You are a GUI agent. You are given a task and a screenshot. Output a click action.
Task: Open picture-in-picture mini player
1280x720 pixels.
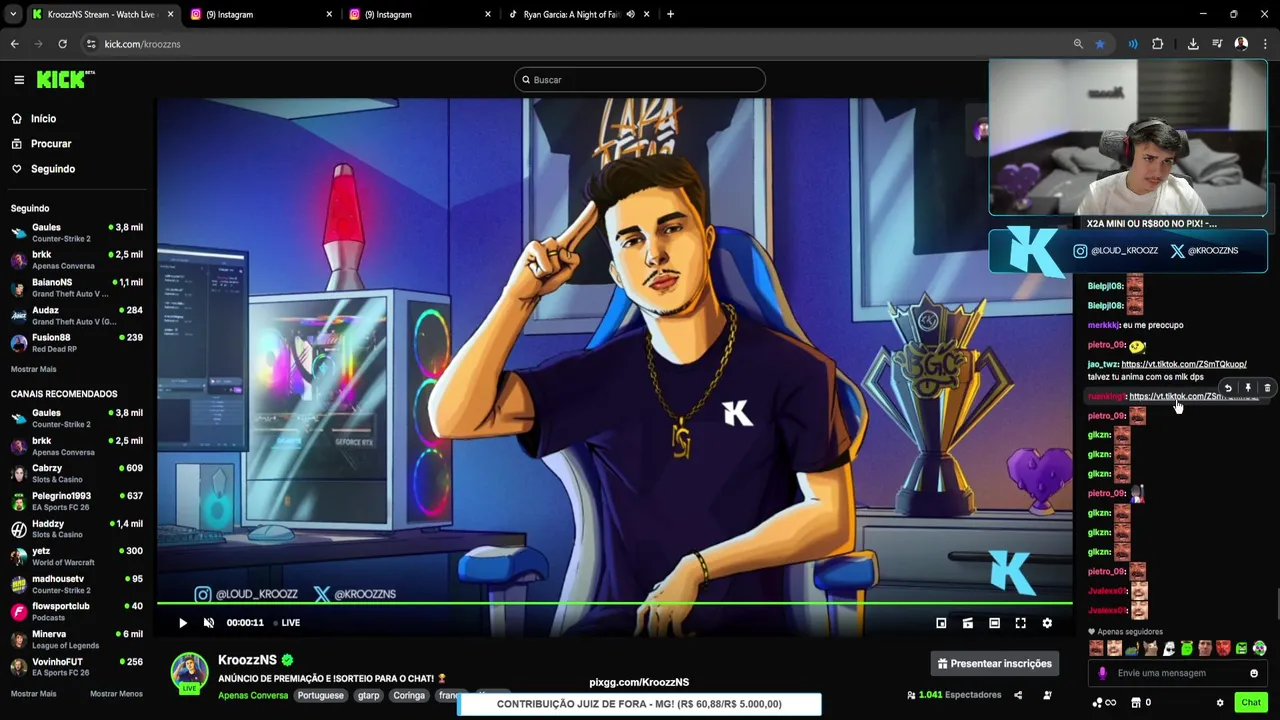[941, 623]
